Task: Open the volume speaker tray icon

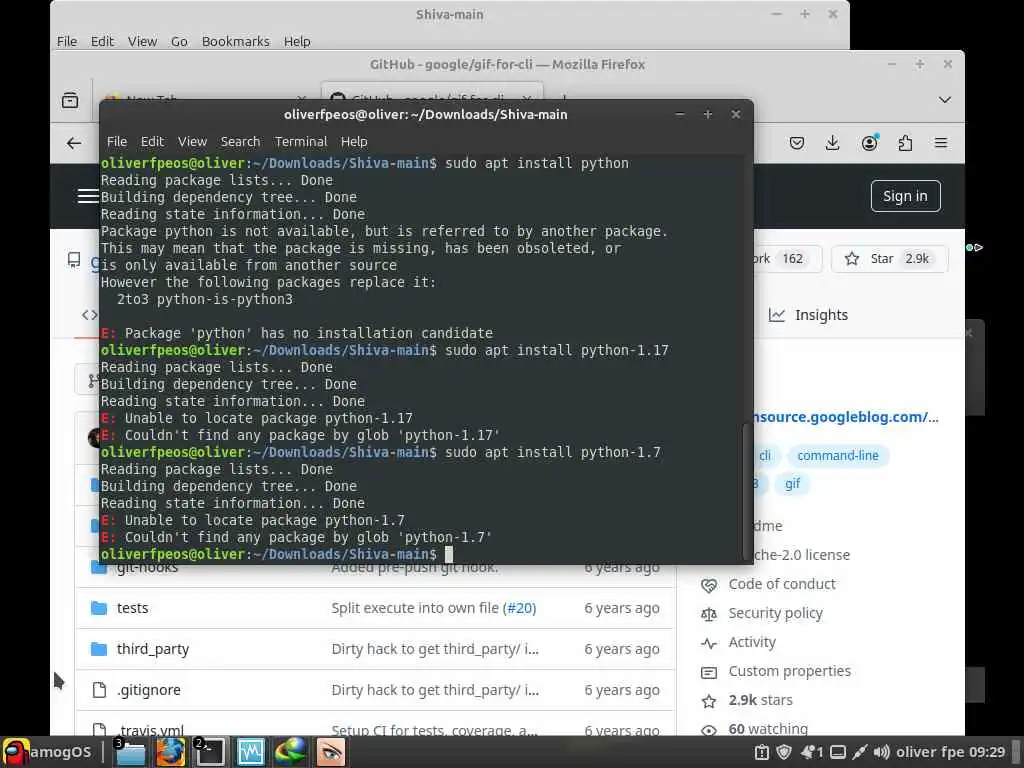Action: (882, 752)
